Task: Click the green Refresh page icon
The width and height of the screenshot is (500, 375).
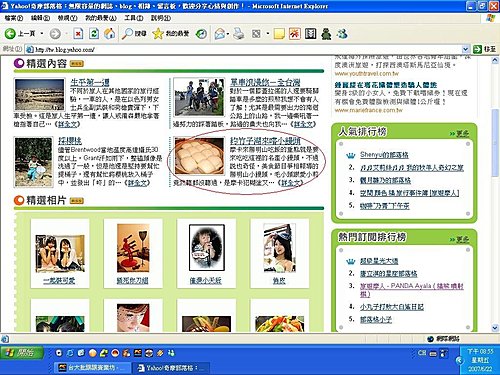Action: pyautogui.click(x=94, y=34)
